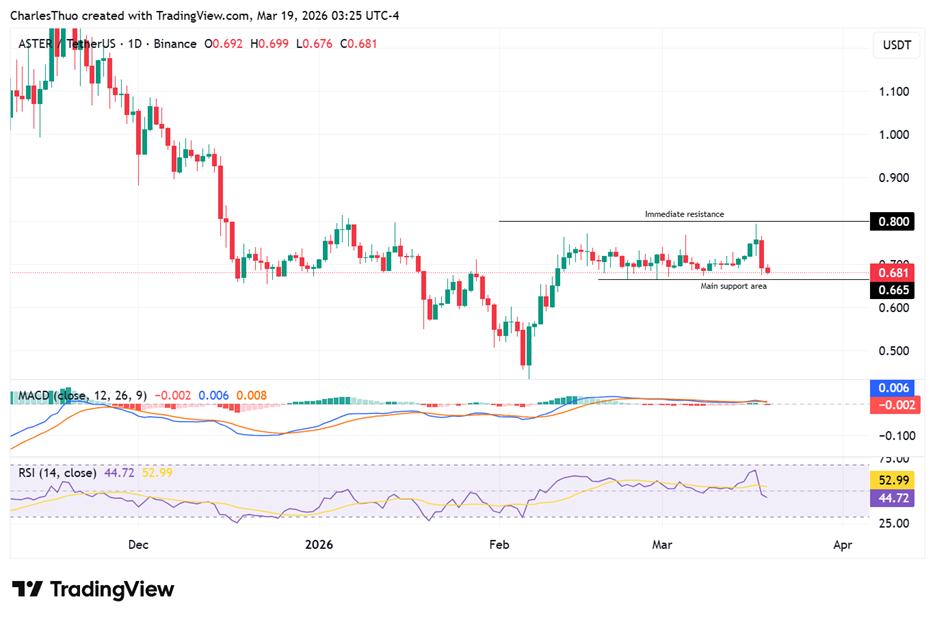Screen dimensions: 935x620
Task: Click the USDT currency label box
Action: pos(893,46)
